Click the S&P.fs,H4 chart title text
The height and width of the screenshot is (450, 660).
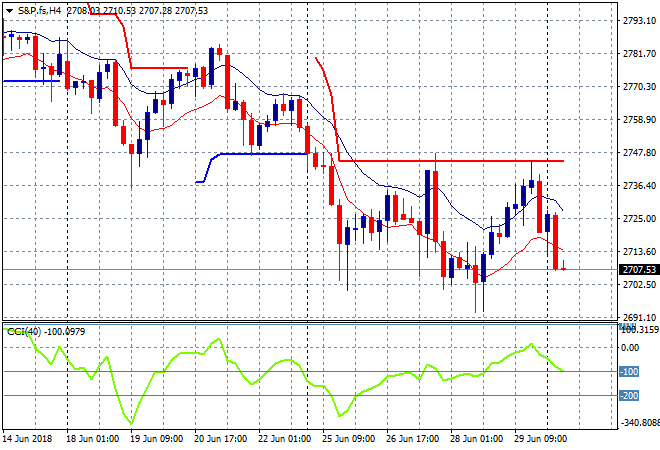(x=40, y=11)
